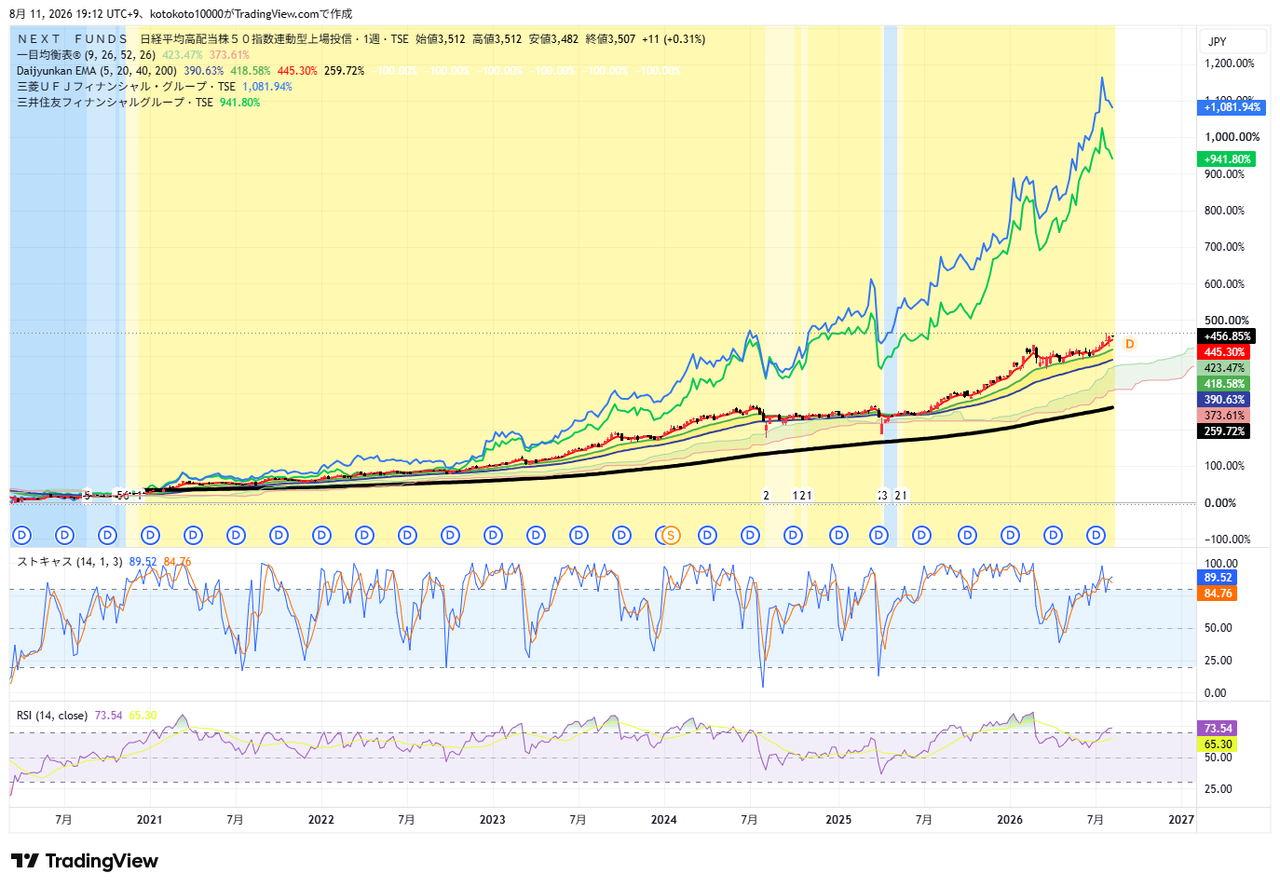Click the yellow 65.30 RSI value tag on the scale
Image resolution: width=1280 pixels, height=889 pixels.
coord(1218,744)
